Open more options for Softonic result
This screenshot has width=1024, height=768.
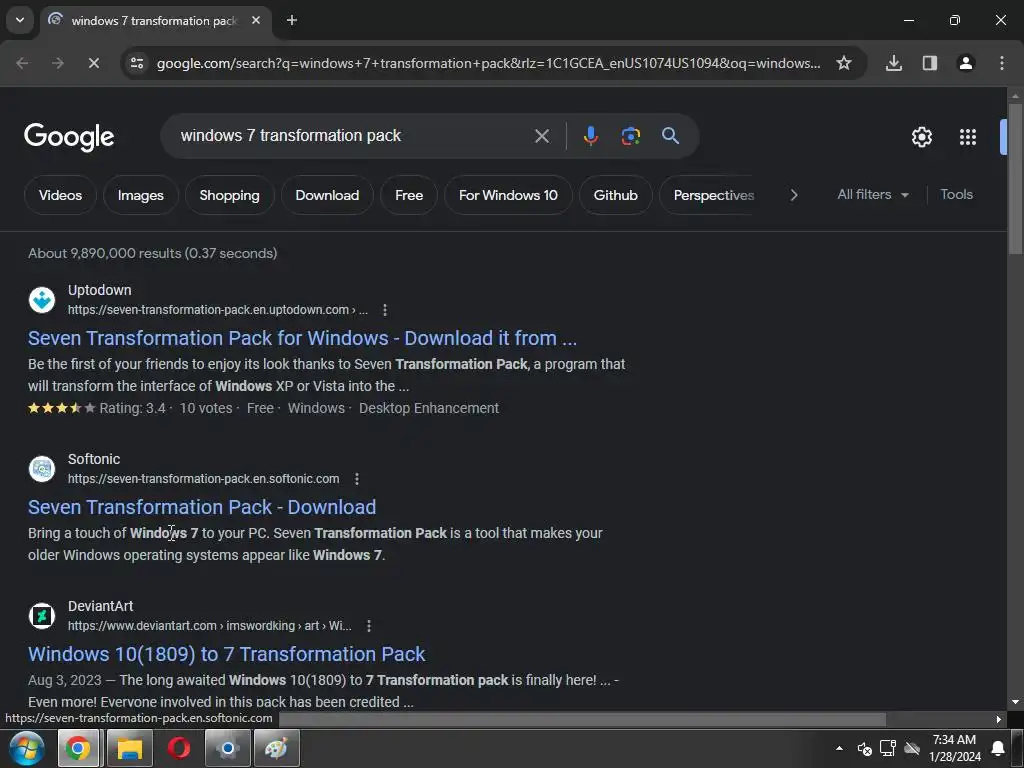(x=357, y=479)
